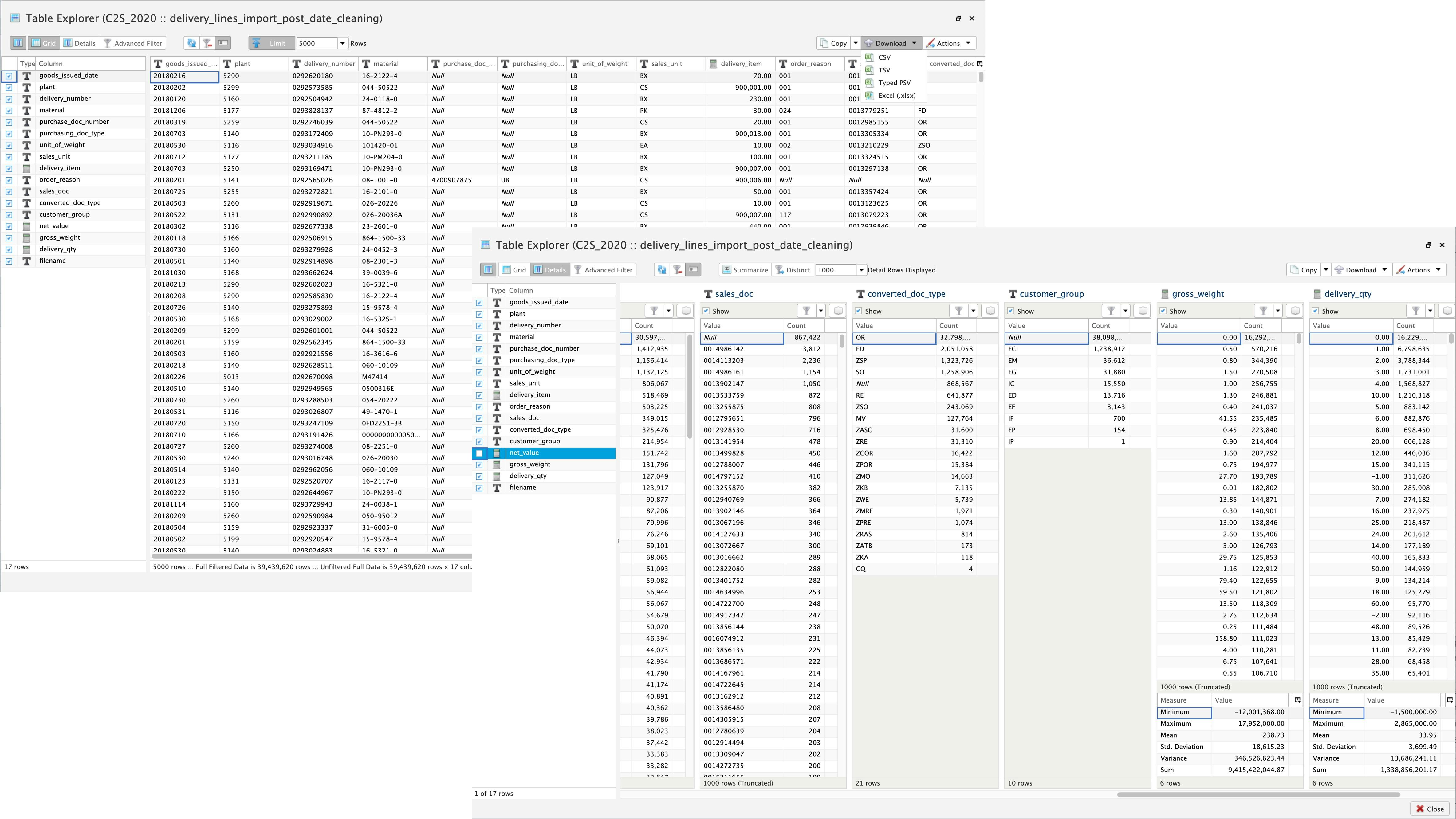
Task: Refresh the table data
Action: point(192,43)
